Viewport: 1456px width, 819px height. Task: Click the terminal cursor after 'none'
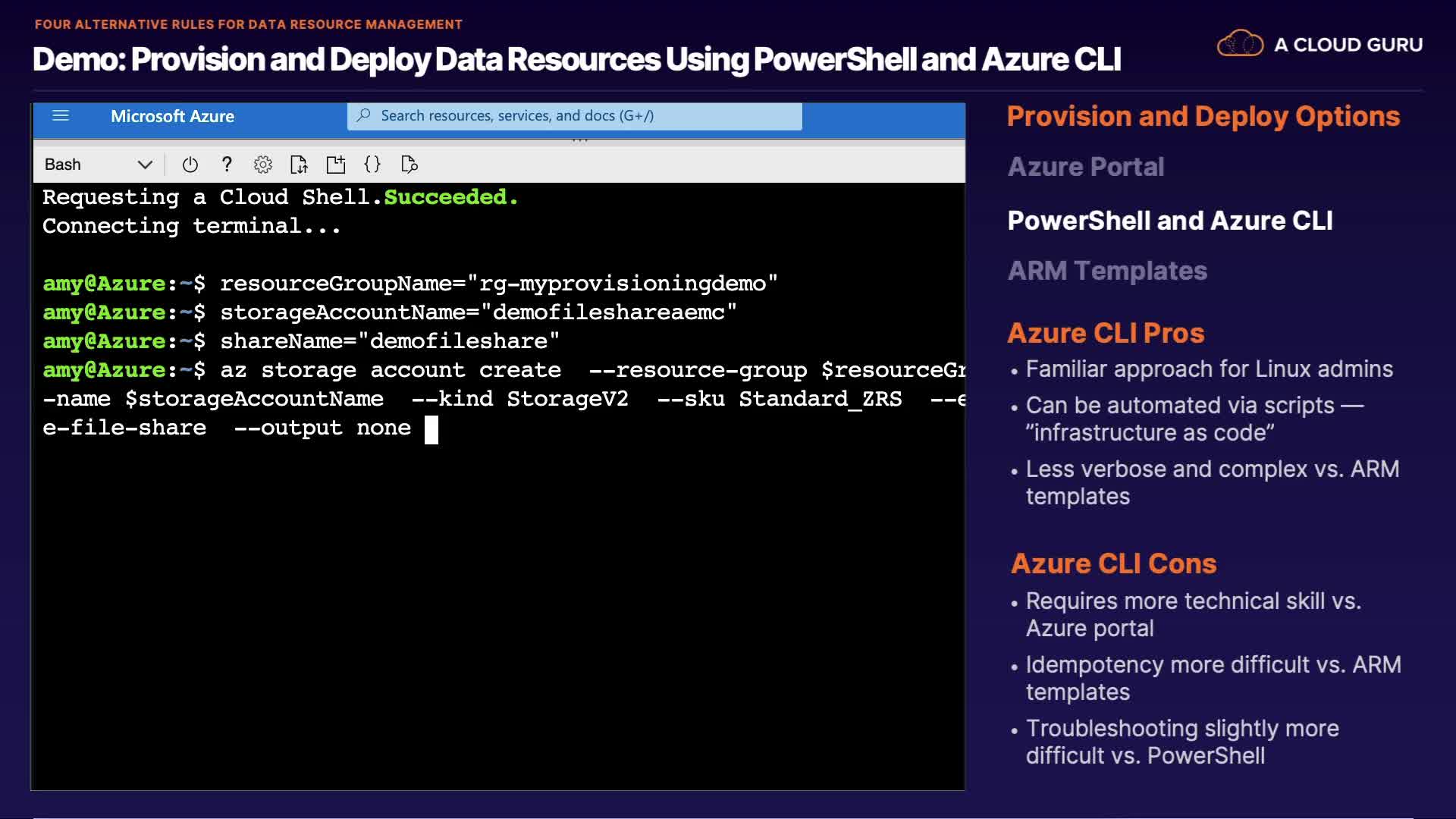coord(431,429)
